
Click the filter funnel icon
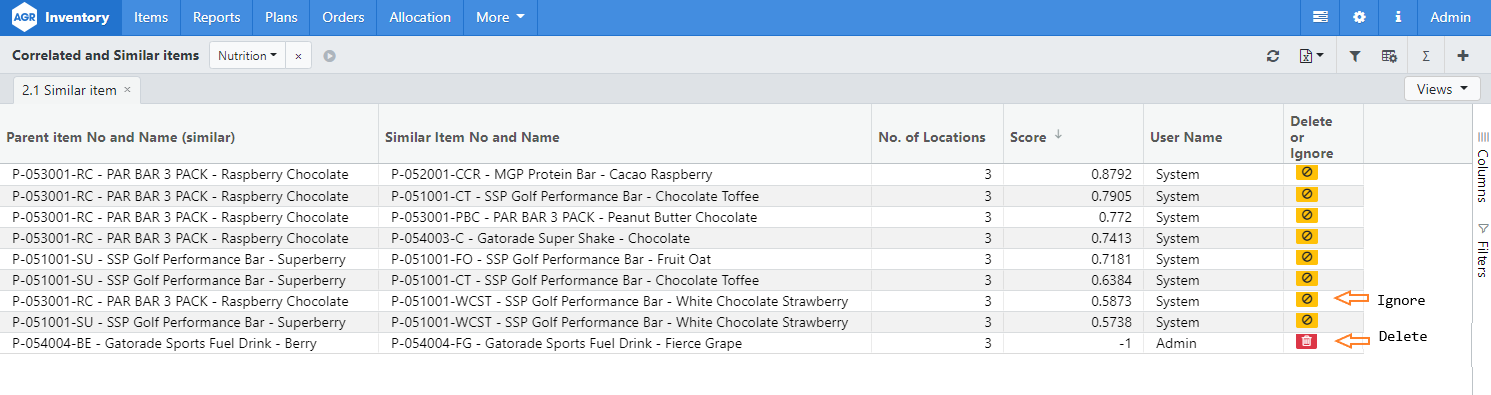(x=1355, y=56)
